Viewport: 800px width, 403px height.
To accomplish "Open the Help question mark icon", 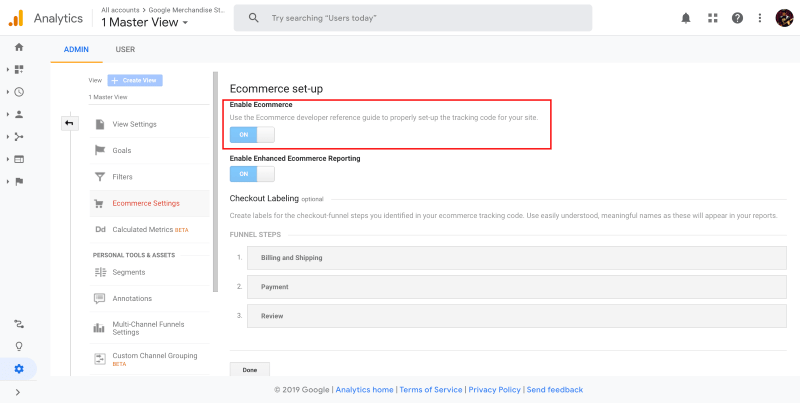I will [737, 18].
